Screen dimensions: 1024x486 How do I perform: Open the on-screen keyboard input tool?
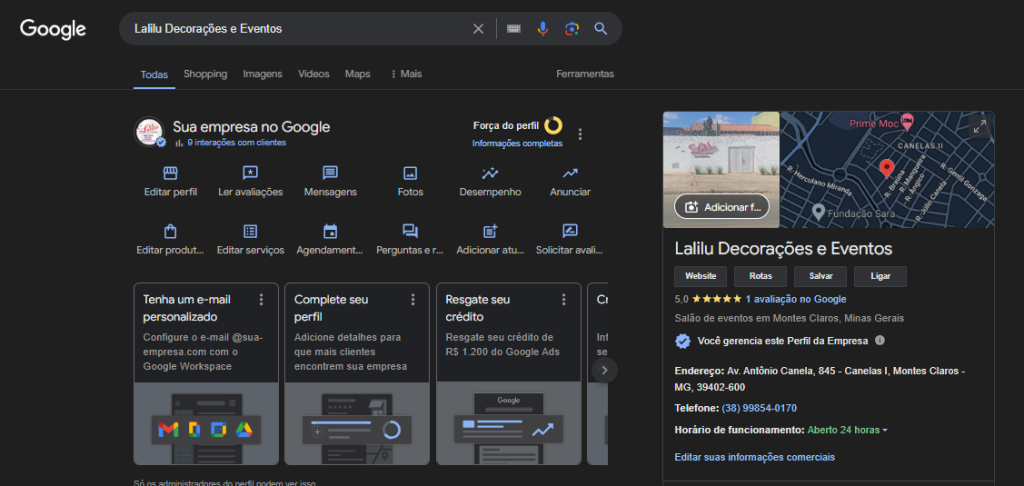click(x=514, y=29)
